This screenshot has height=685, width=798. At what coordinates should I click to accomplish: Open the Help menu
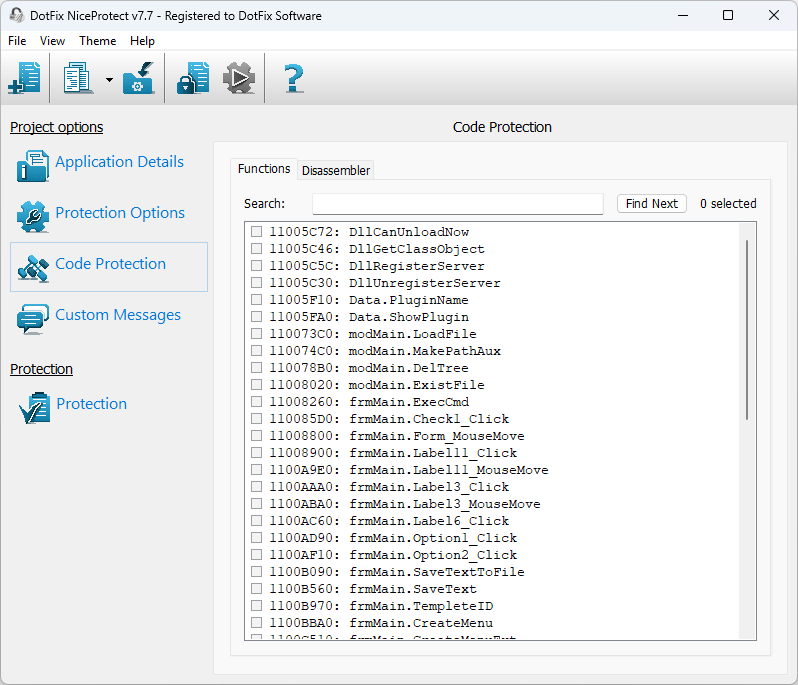point(142,41)
